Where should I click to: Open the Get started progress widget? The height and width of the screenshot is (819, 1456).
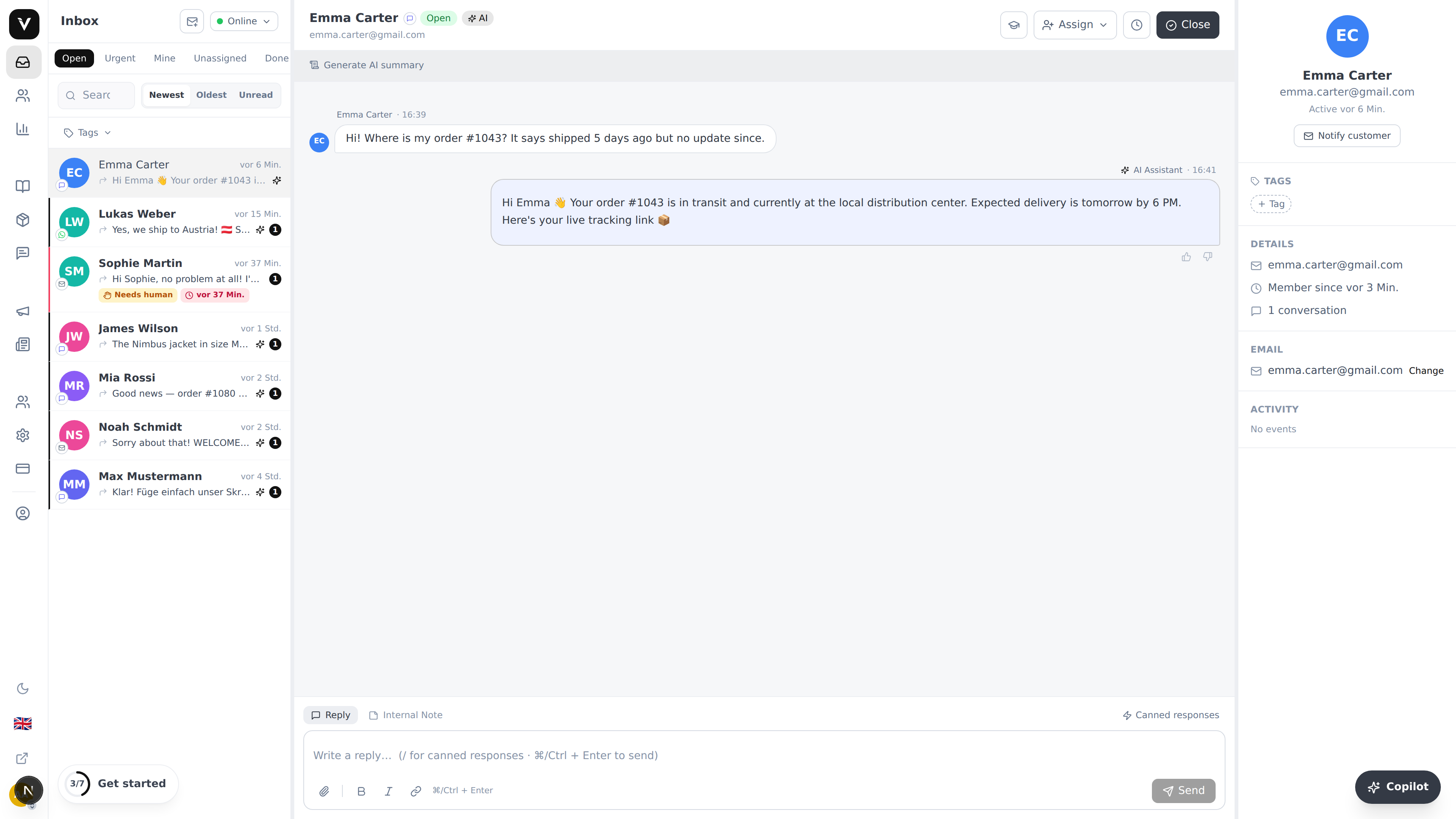[x=118, y=783]
